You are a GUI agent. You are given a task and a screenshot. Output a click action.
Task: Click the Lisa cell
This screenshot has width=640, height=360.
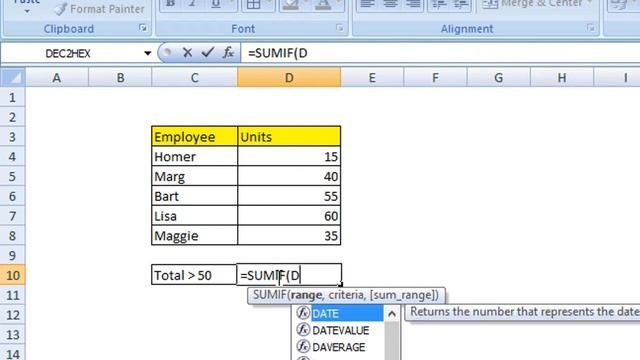point(194,216)
